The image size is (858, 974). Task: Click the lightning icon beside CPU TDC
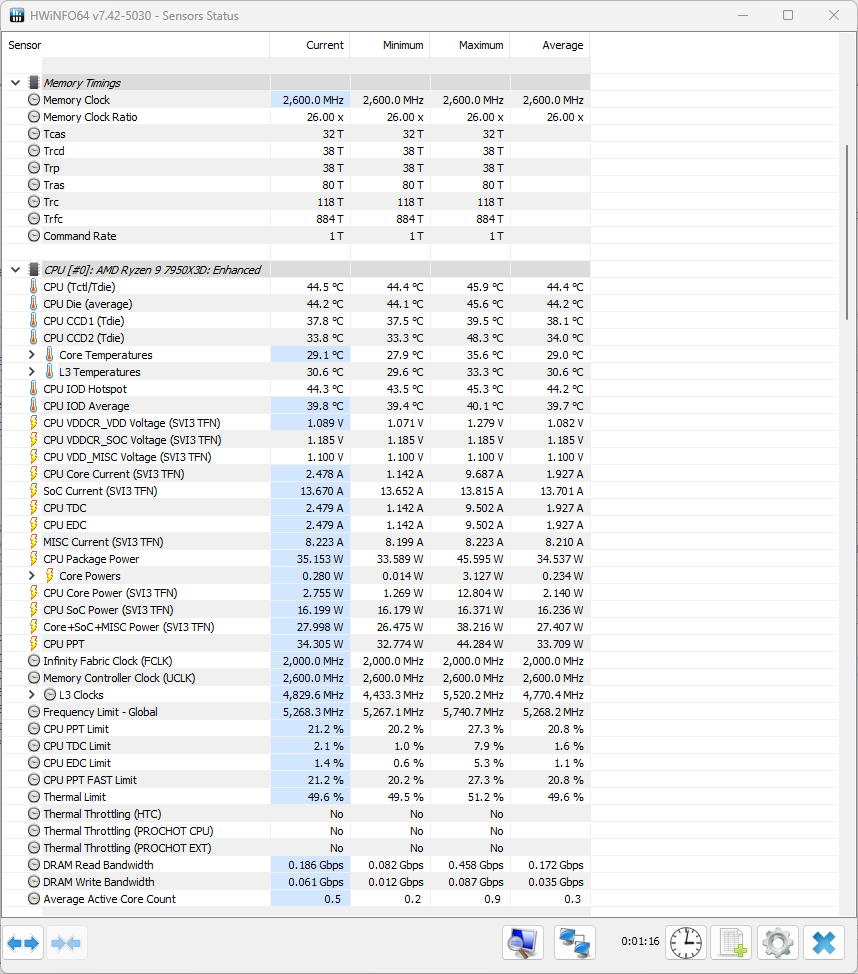(34, 507)
